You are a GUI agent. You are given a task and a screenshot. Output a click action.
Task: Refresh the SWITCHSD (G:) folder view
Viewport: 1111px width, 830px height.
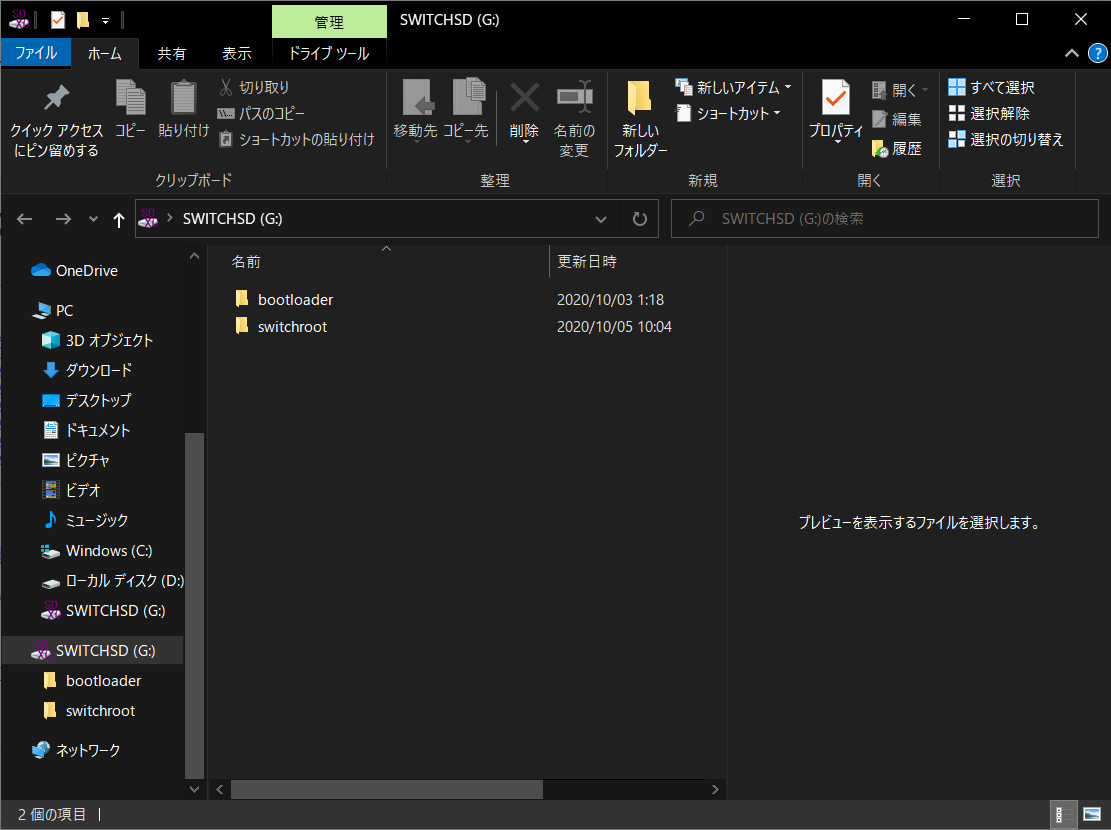(x=639, y=219)
